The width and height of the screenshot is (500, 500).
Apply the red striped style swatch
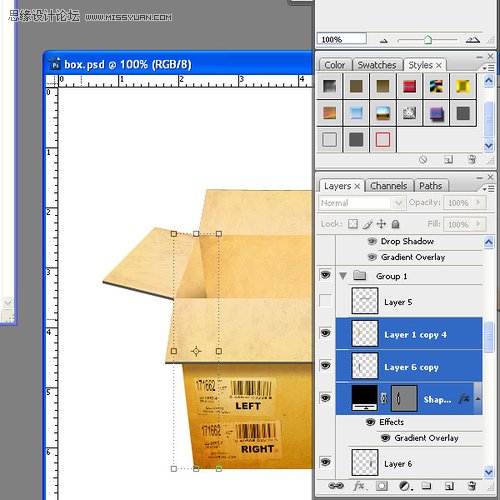[409, 86]
